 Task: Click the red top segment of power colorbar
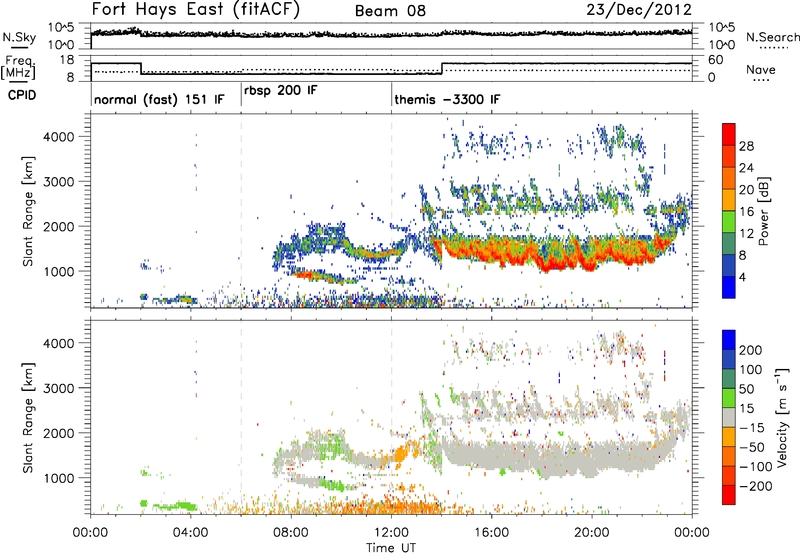coord(729,134)
